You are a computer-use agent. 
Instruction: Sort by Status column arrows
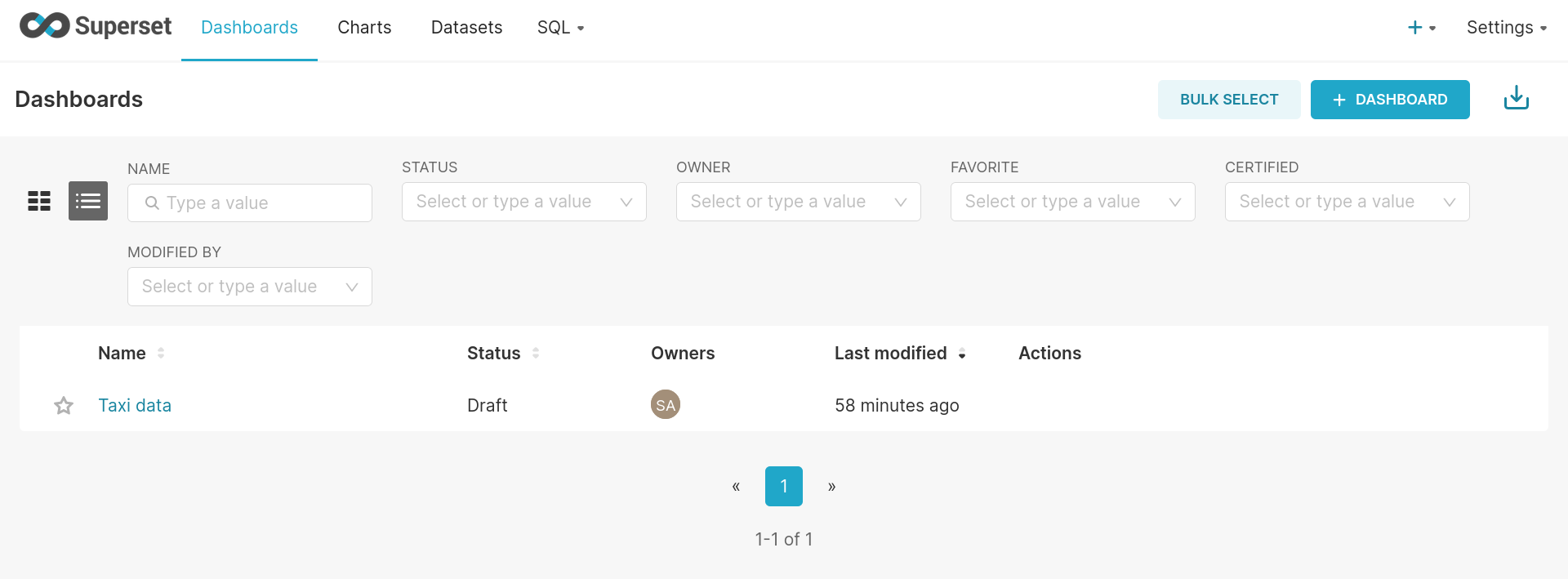[x=536, y=353]
